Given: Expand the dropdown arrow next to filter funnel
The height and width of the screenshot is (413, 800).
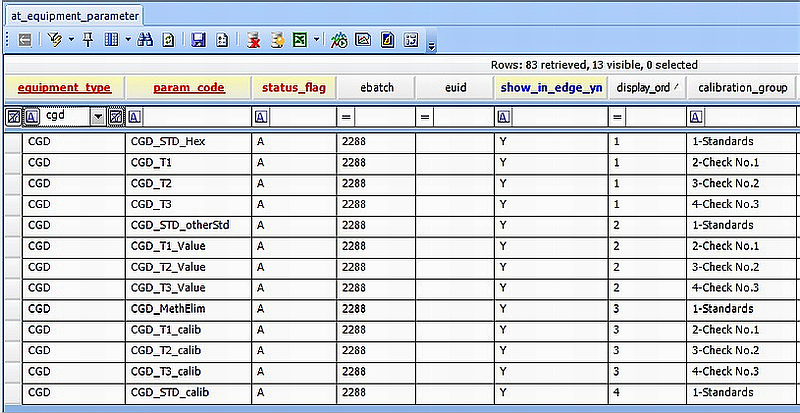Looking at the screenshot, I should pos(71,40).
